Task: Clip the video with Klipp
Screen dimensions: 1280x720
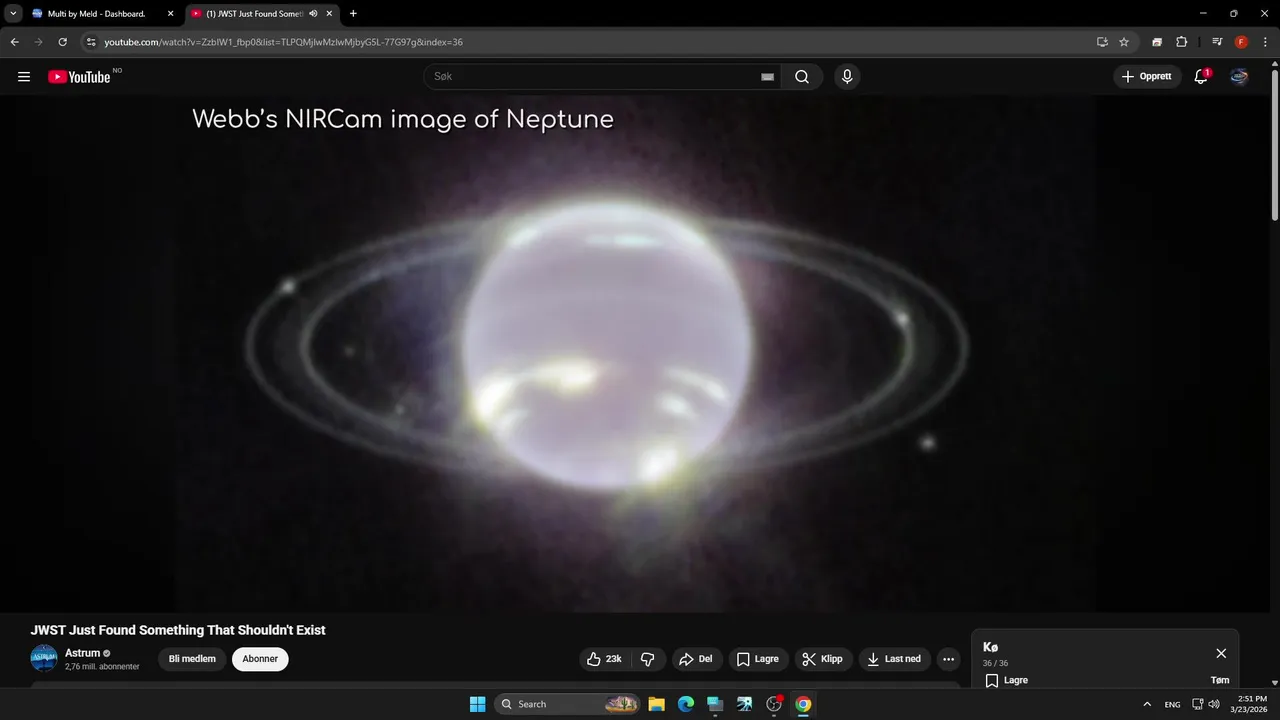Action: tap(823, 659)
